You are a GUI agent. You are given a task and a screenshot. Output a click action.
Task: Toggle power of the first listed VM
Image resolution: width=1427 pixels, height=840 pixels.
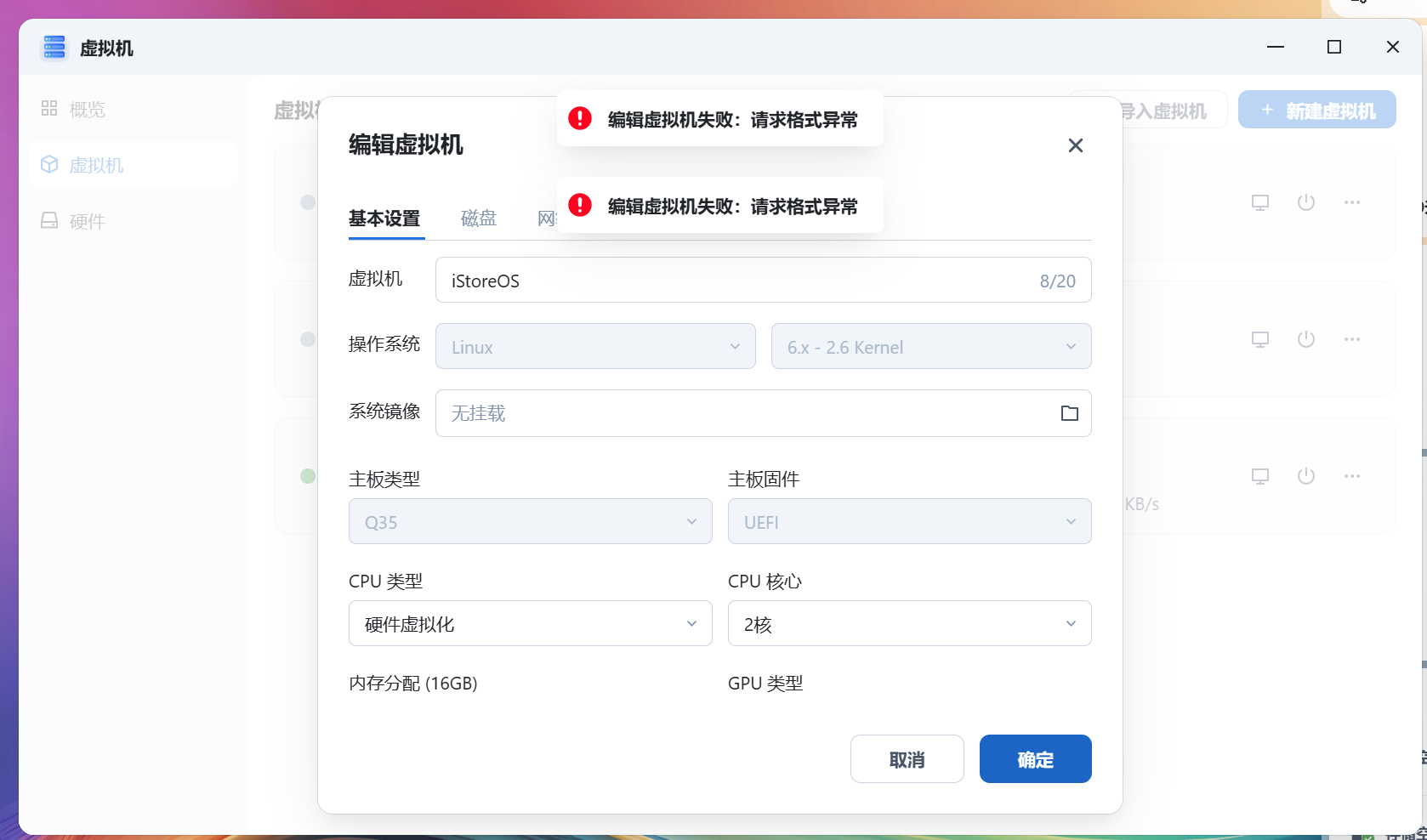pos(1306,202)
